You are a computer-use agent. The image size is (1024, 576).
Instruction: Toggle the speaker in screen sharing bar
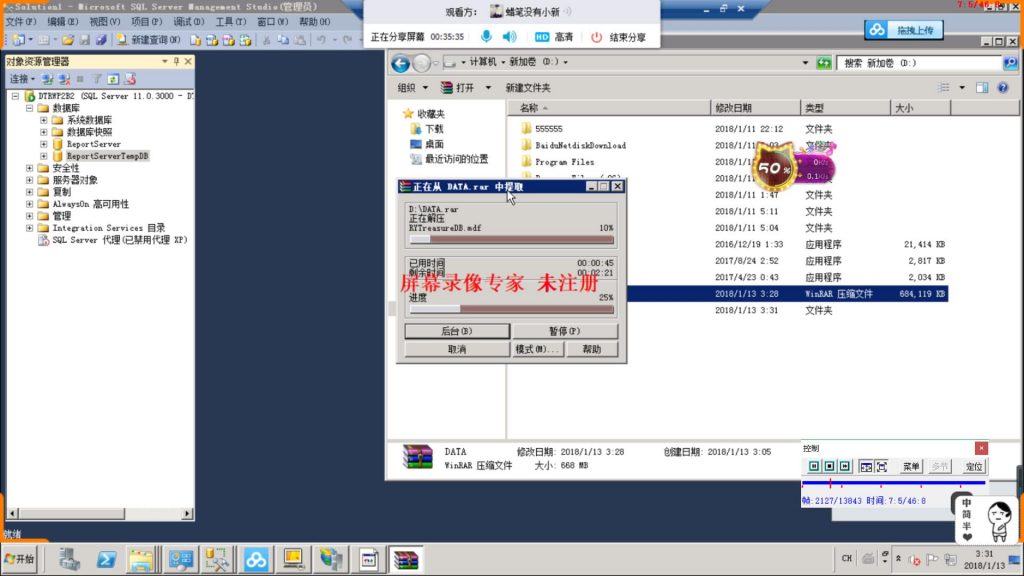coord(509,37)
